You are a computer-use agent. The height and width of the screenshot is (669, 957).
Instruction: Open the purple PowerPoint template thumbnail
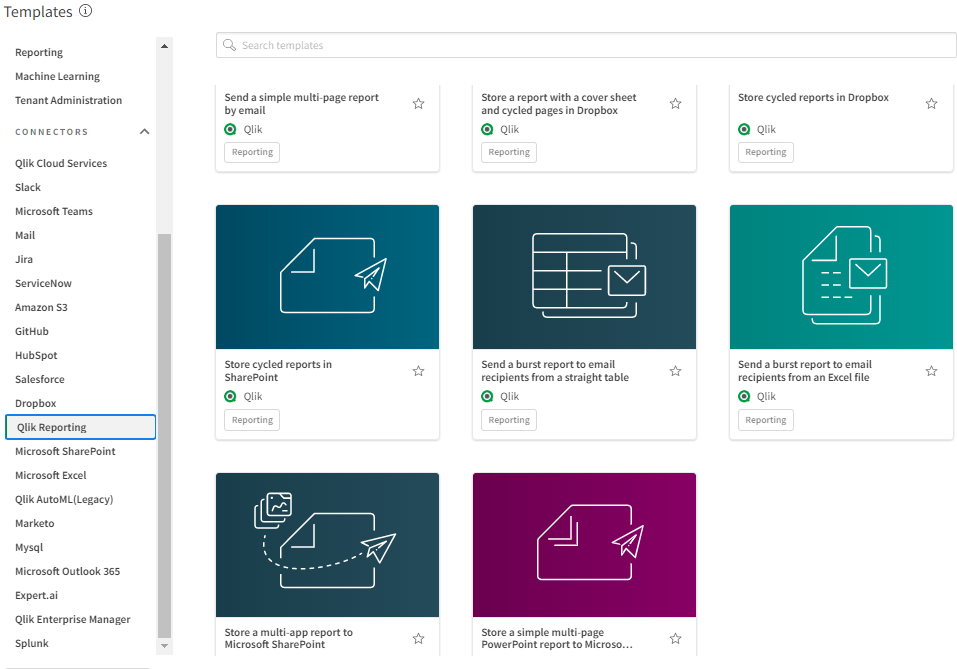(584, 544)
